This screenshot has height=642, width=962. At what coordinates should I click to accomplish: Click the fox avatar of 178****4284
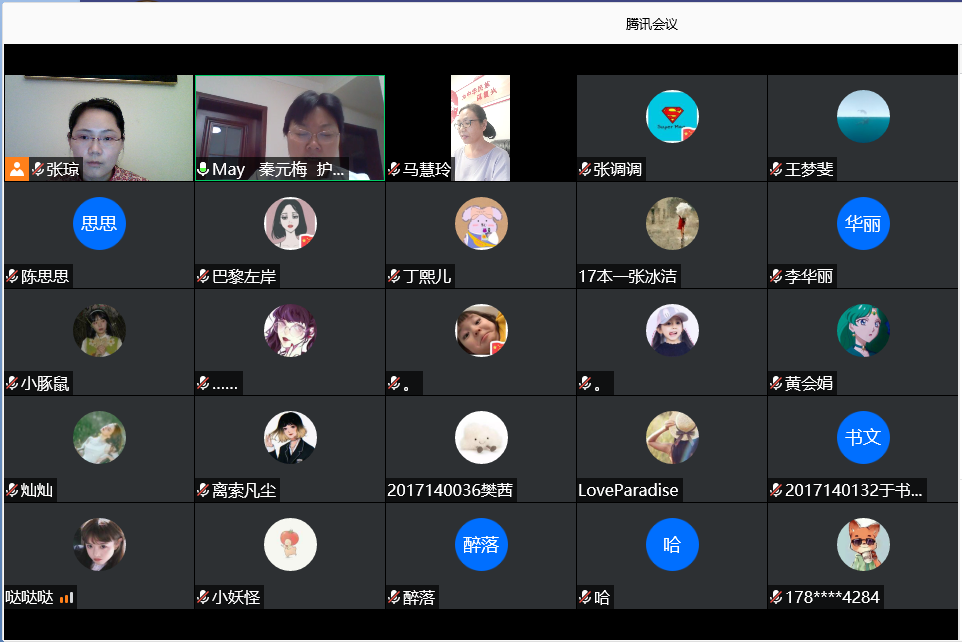click(863, 545)
